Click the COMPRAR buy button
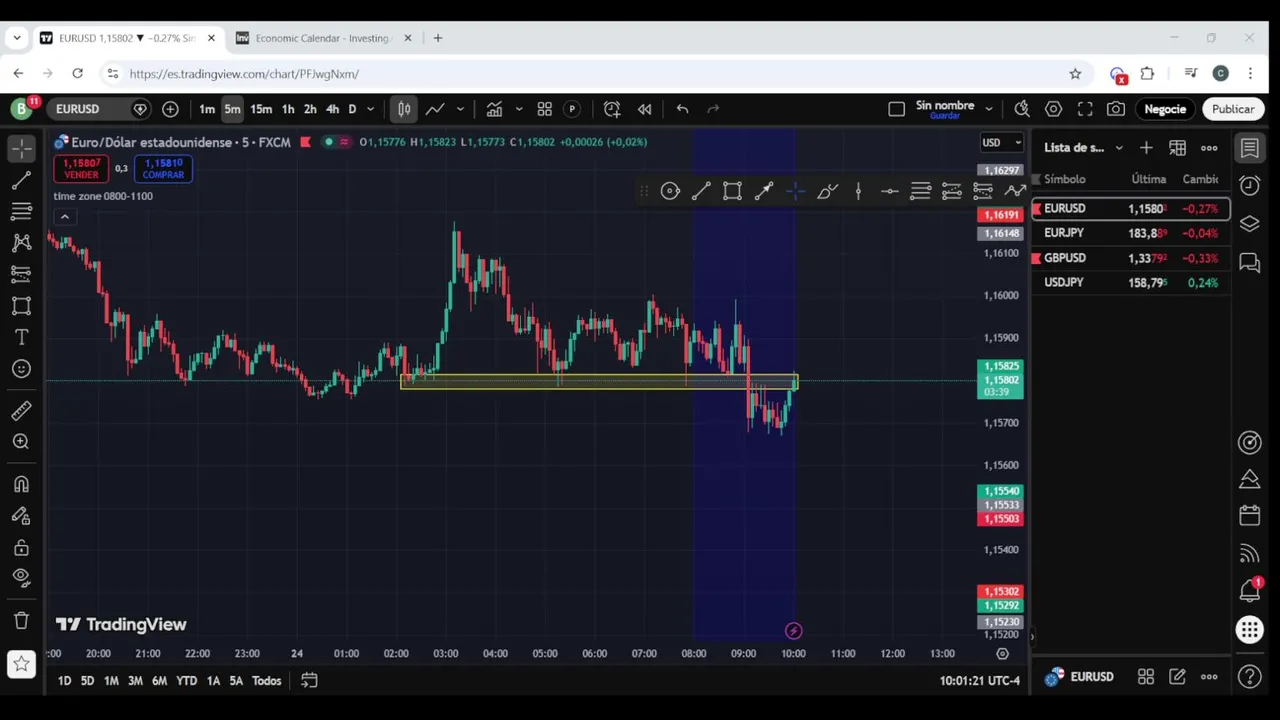Screen dimensions: 1280x720 163,169
